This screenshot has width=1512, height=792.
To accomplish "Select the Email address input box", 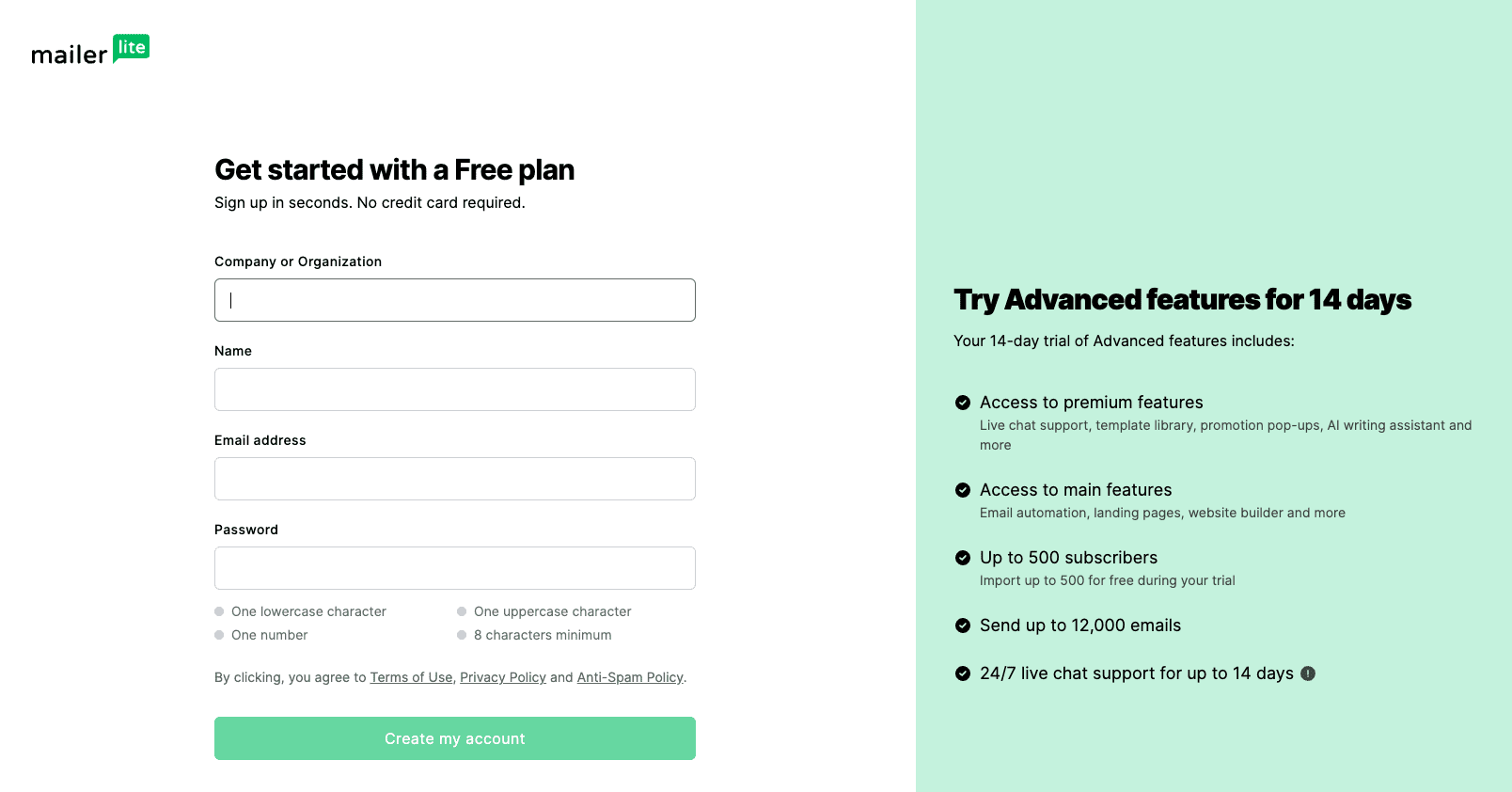I will coord(455,479).
